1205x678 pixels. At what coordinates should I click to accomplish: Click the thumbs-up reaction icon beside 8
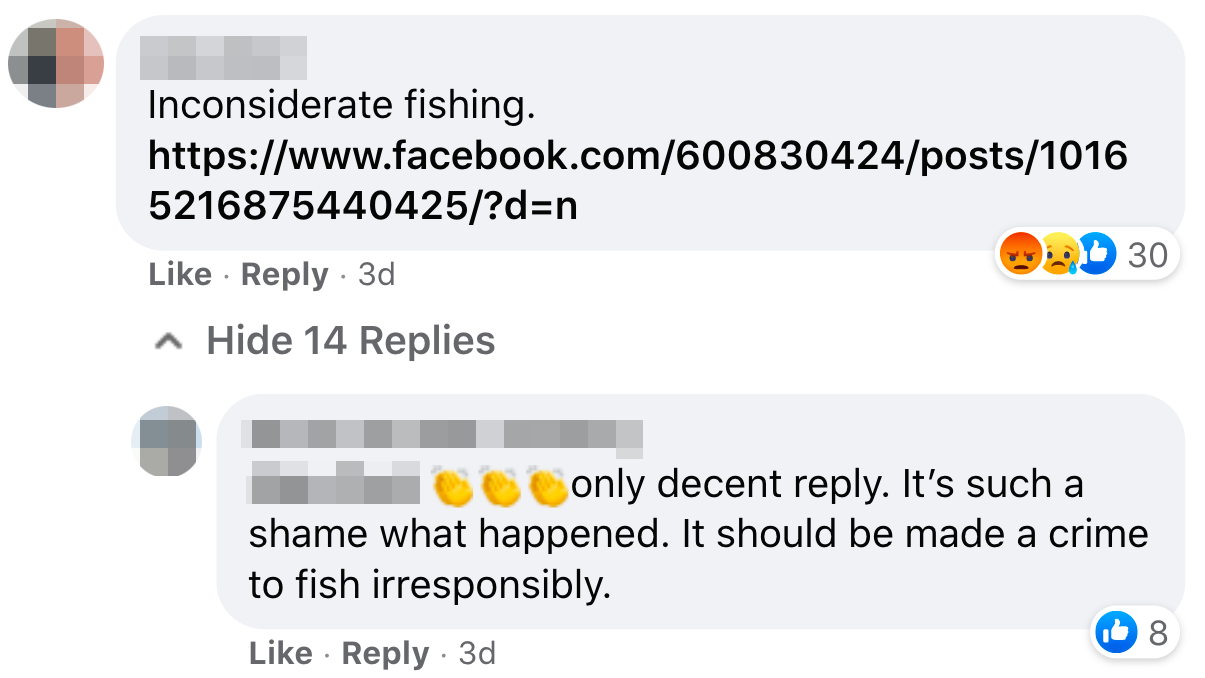click(x=1116, y=631)
